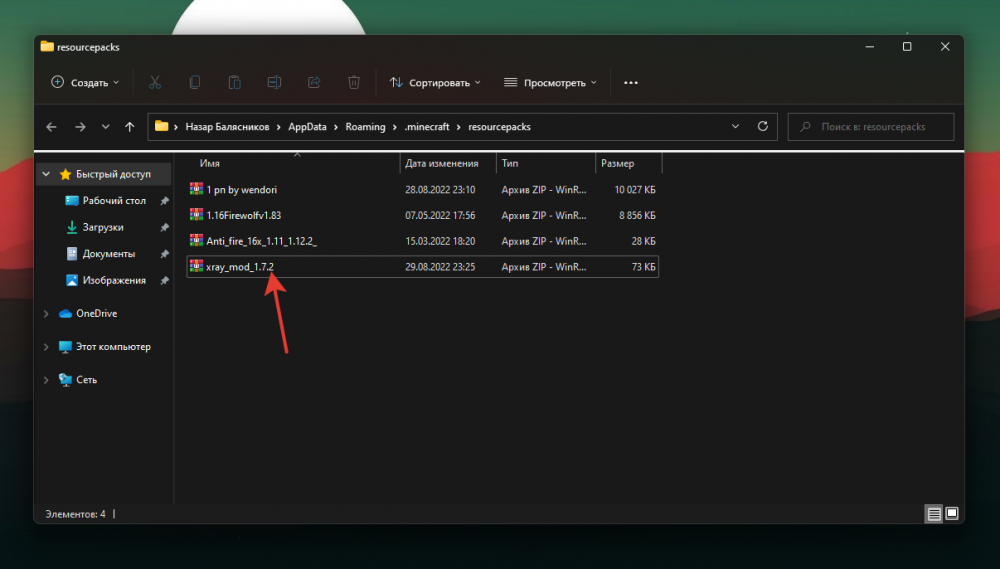Click the Paste clipboard icon
The width and height of the screenshot is (1000, 569).
coord(235,82)
